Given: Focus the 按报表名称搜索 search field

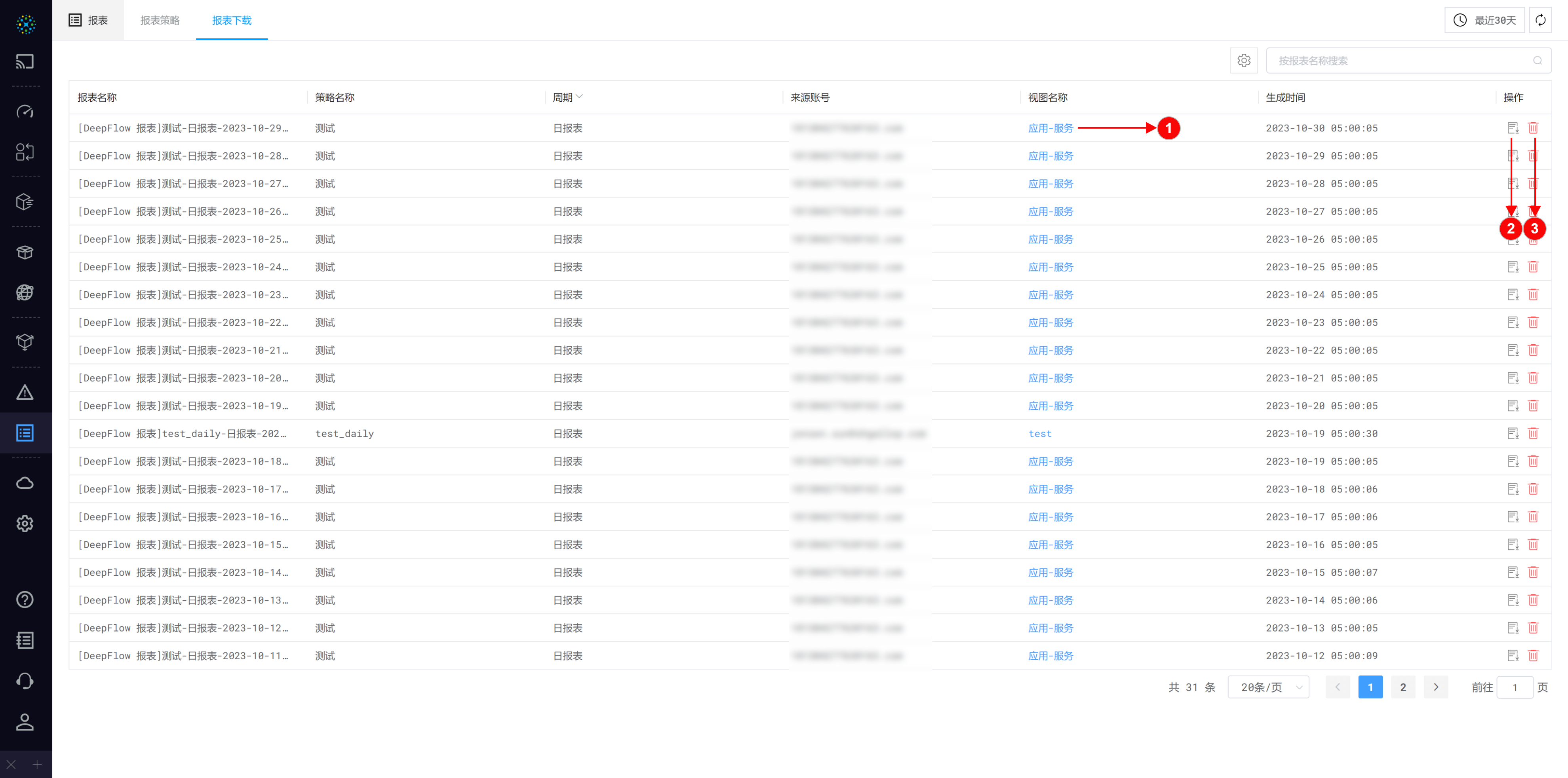Looking at the screenshot, I should (1400, 60).
